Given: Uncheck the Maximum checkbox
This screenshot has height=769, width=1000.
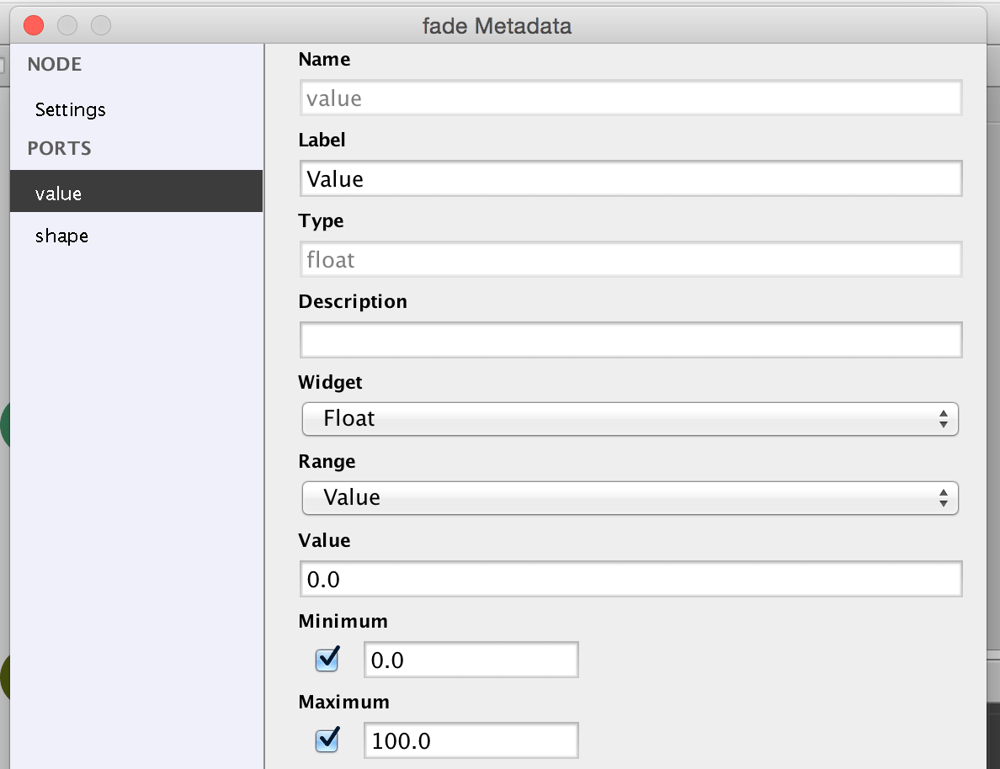Looking at the screenshot, I should pos(327,740).
